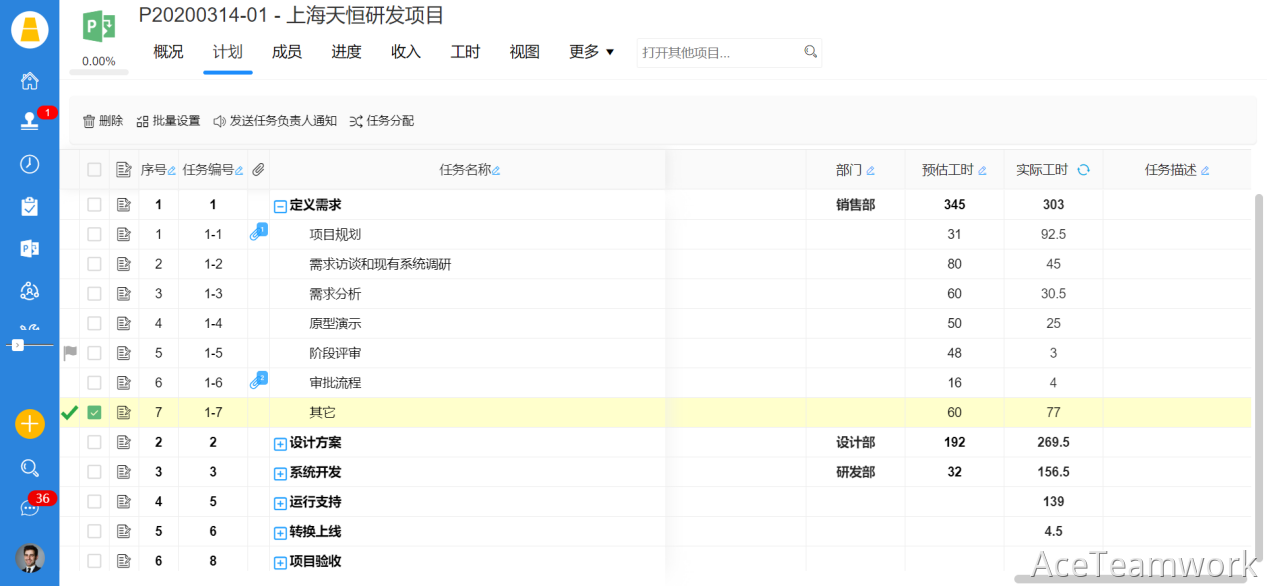
Task: Check the checkbox for 设计方案 row
Action: (x=94, y=442)
